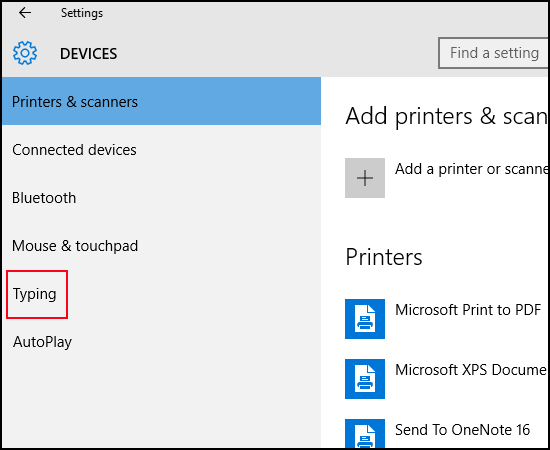
Task: Click the Add printers & scanners heading
Action: point(446,116)
